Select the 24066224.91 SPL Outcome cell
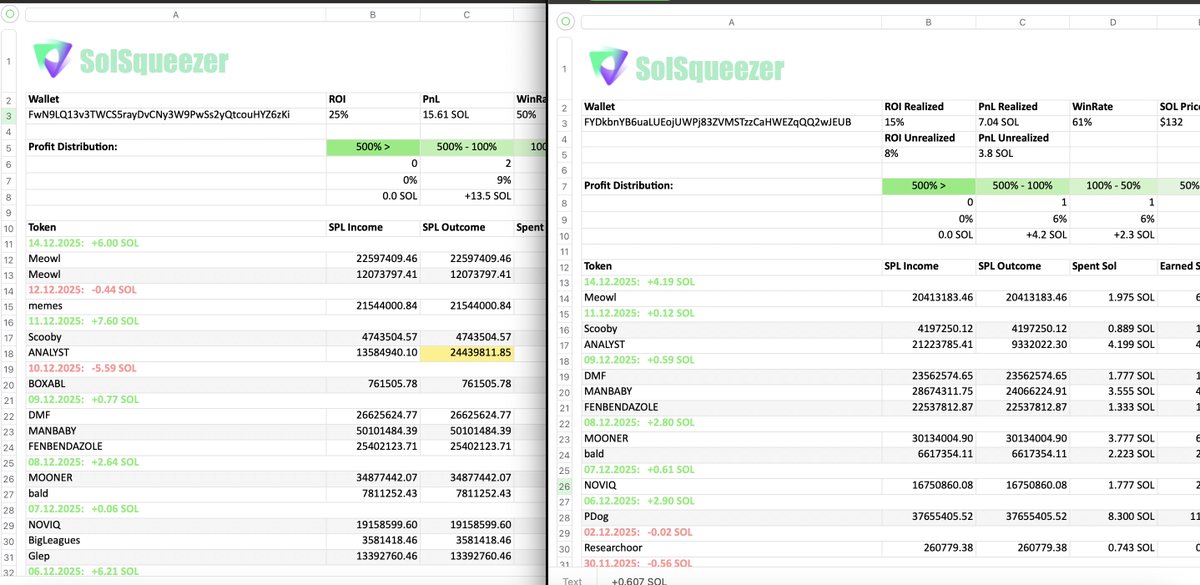This screenshot has height=585, width=1200. pyautogui.click(x=1021, y=392)
